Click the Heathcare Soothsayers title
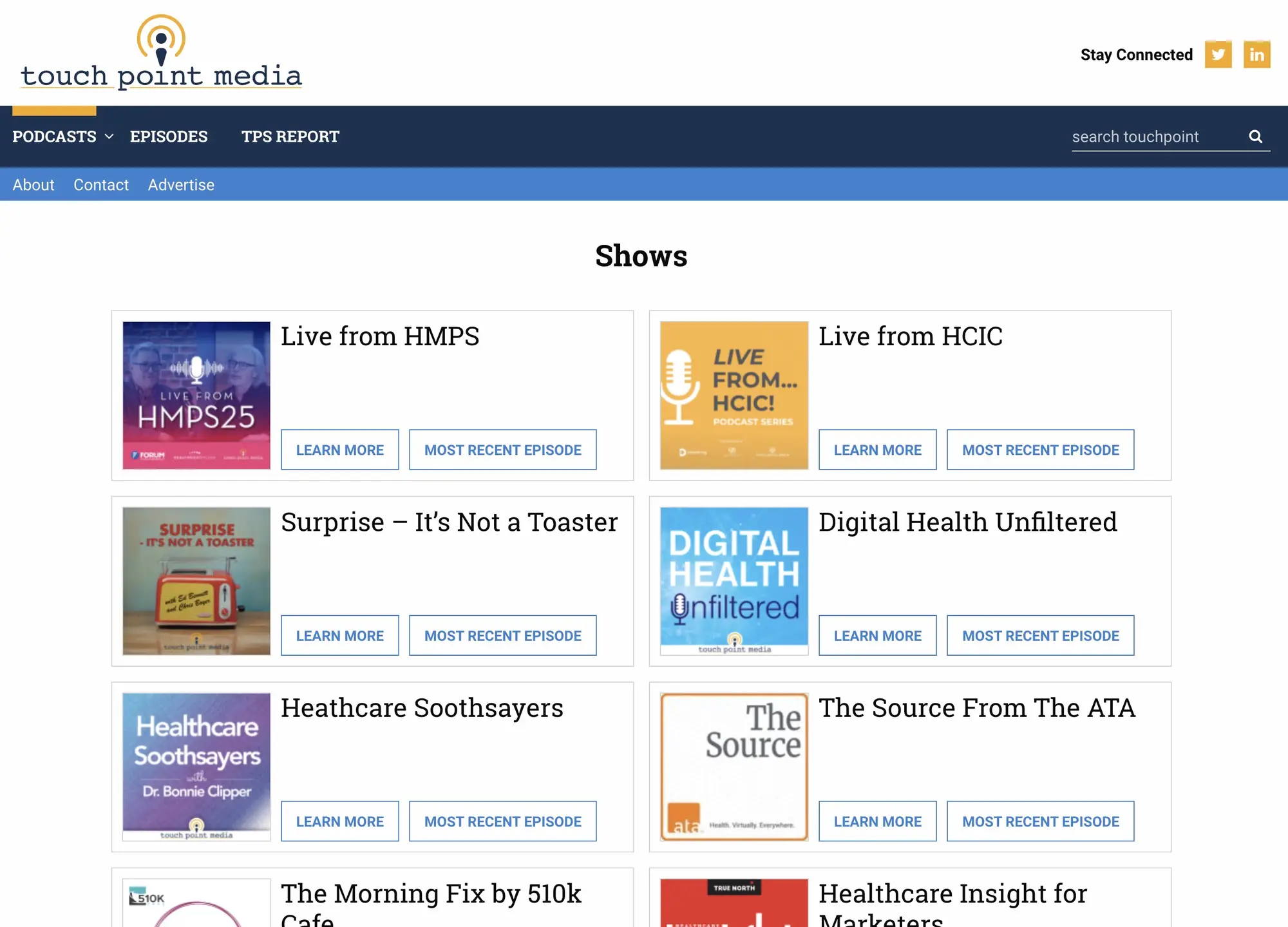Screen dimensions: 1288x927 pos(422,708)
